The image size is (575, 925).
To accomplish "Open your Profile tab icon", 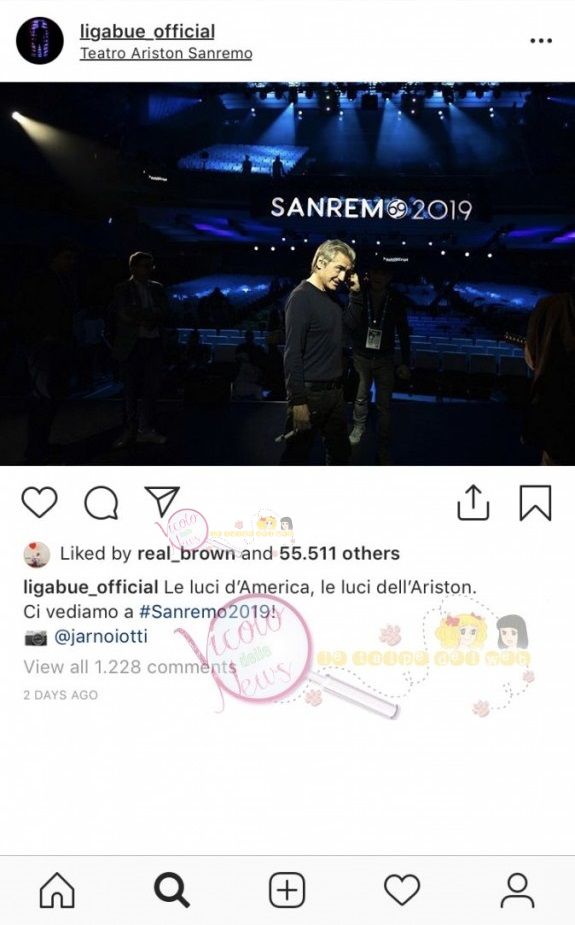I will (517, 890).
